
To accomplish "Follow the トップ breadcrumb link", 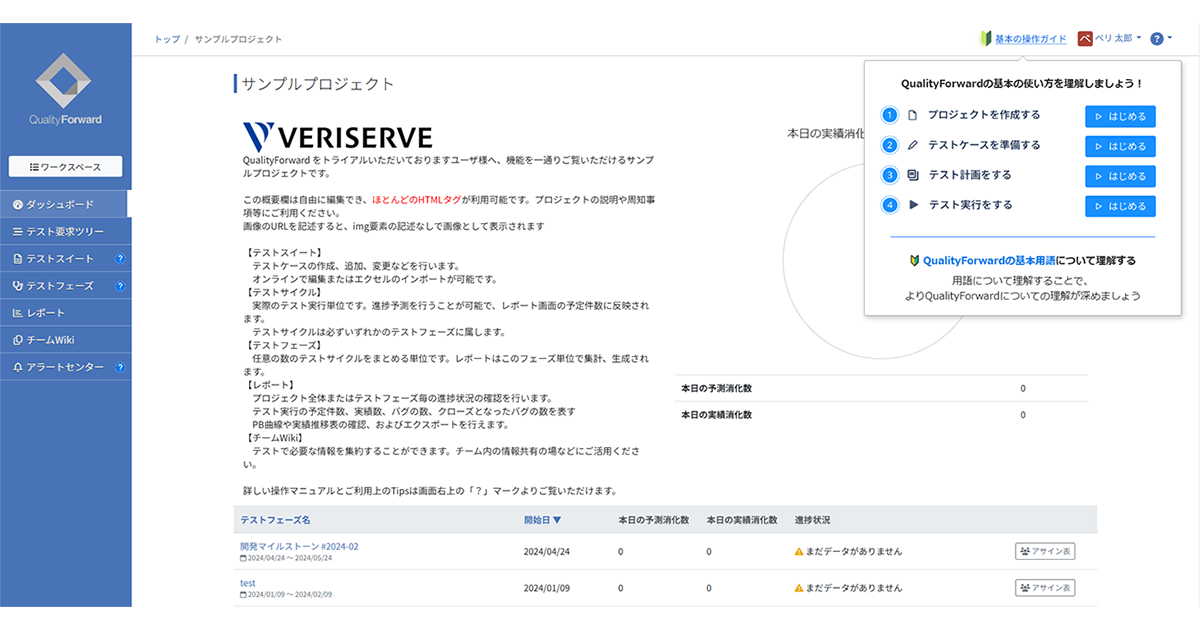I will click(x=167, y=39).
